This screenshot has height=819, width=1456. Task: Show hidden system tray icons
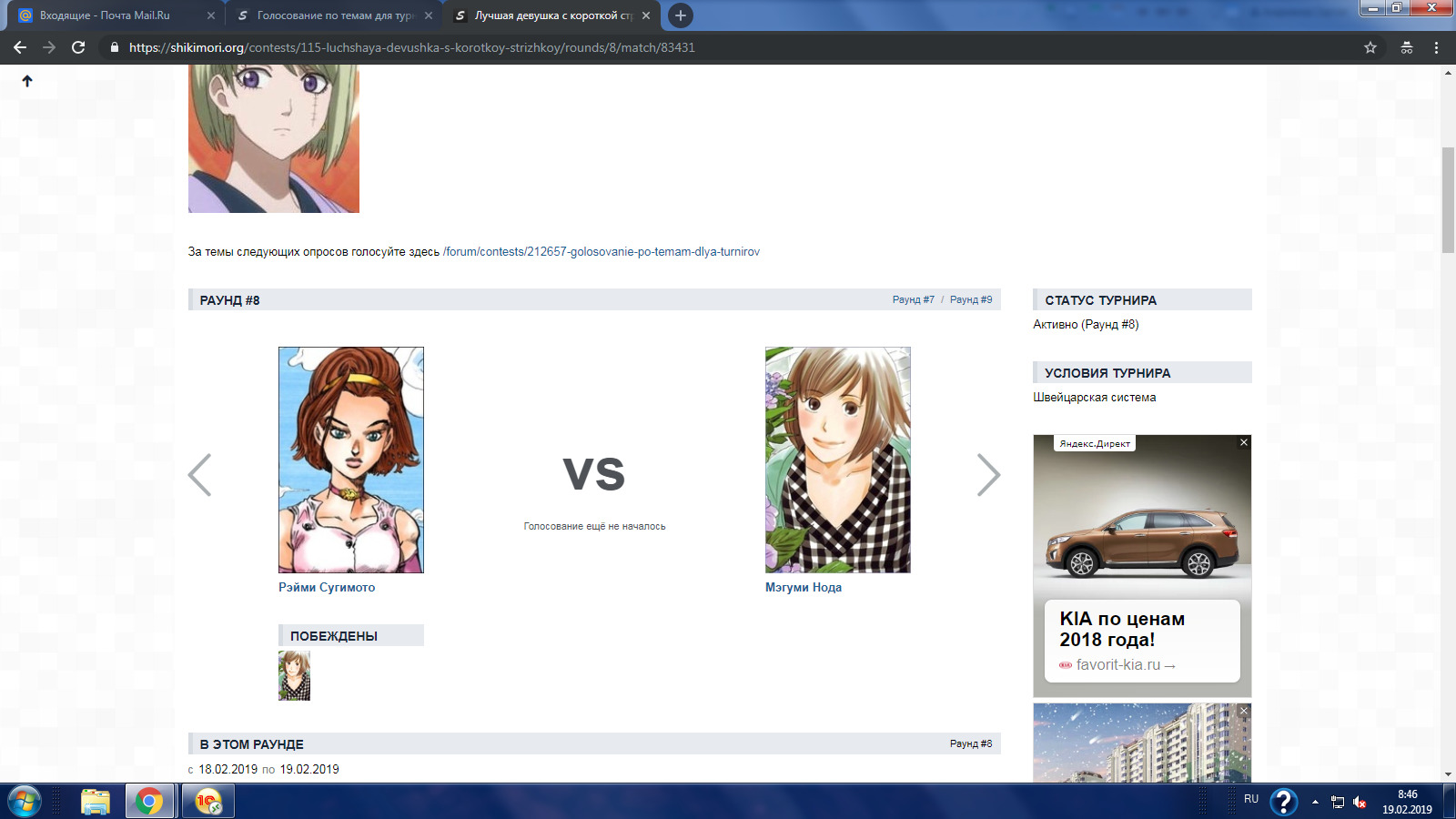(x=1314, y=802)
